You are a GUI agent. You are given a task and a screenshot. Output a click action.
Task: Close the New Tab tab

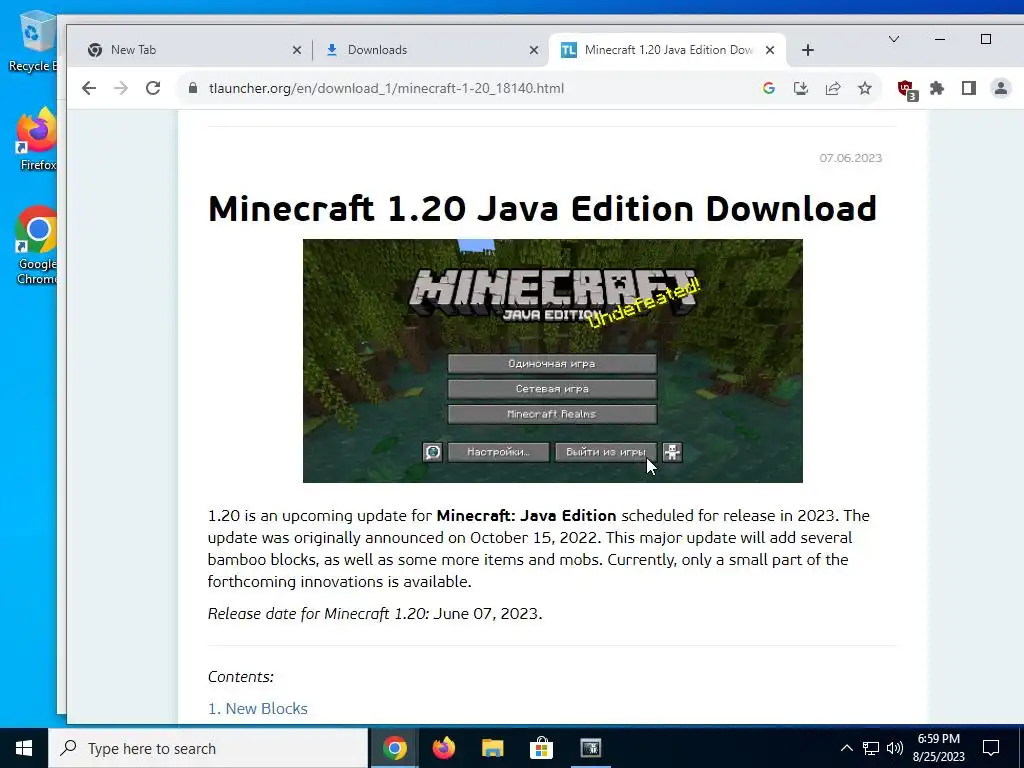(x=296, y=50)
